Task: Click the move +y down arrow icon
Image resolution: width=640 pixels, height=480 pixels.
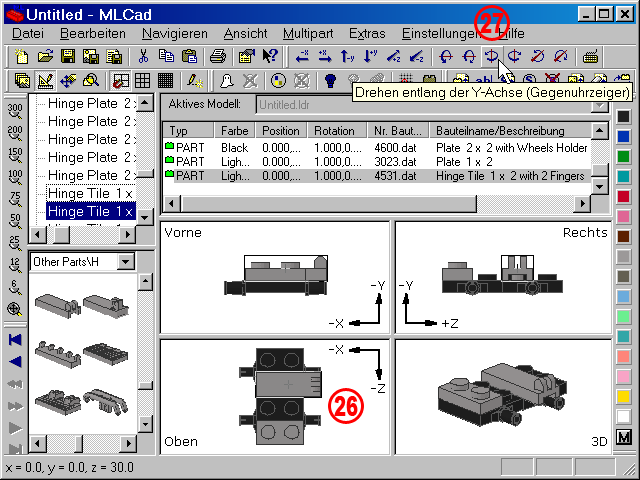Action: tap(370, 56)
